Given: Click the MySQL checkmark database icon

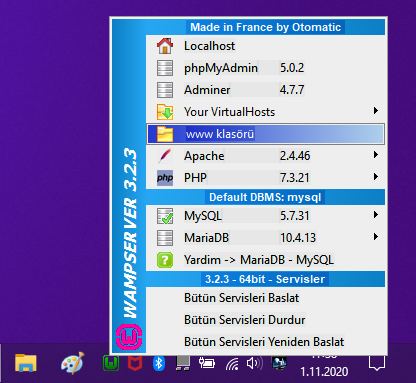Looking at the screenshot, I should tap(165, 216).
